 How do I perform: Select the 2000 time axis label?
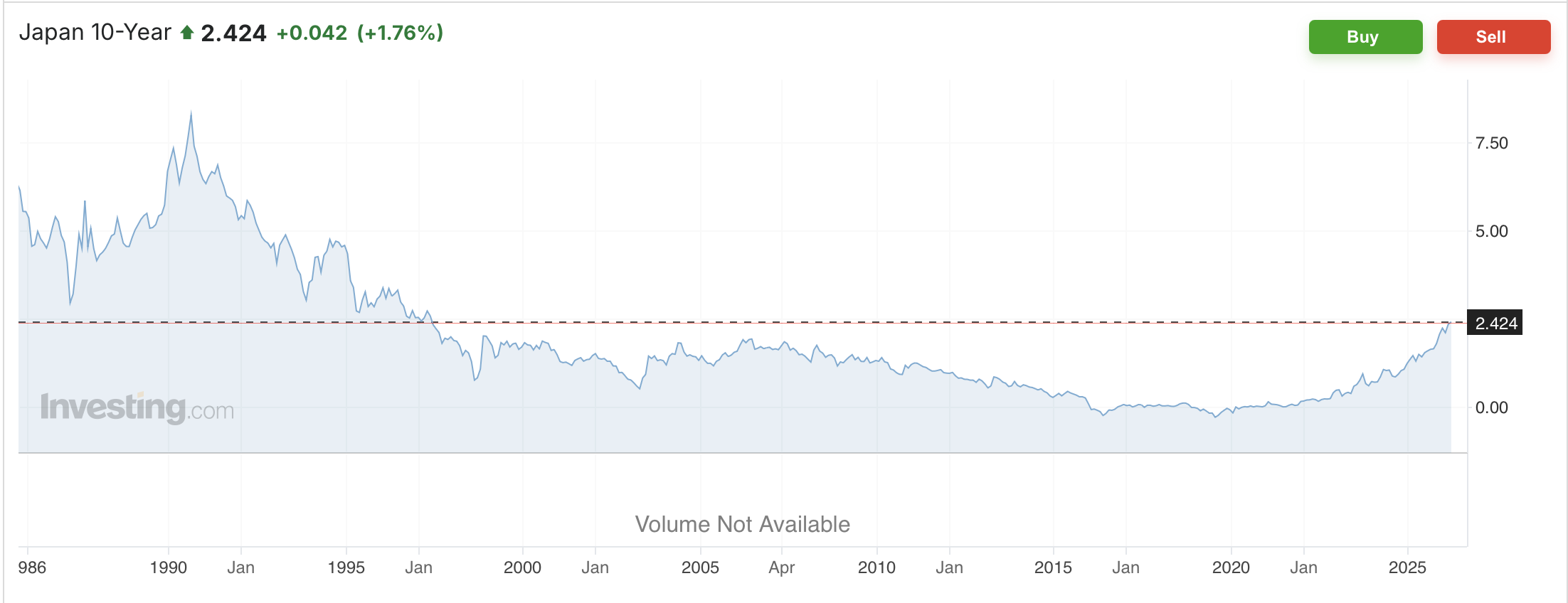[522, 567]
